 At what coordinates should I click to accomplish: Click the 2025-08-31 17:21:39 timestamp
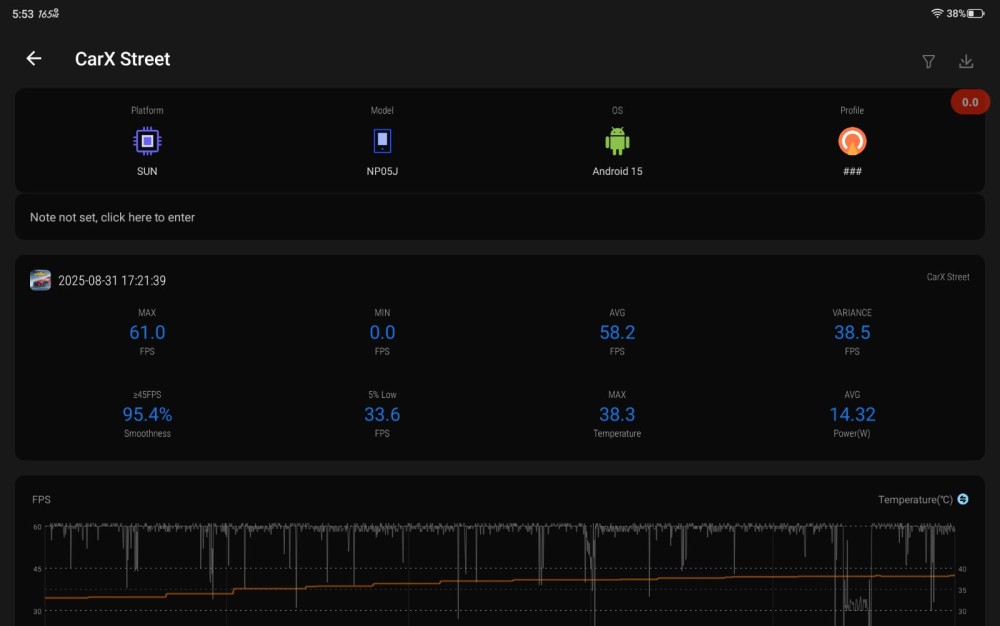coord(112,280)
